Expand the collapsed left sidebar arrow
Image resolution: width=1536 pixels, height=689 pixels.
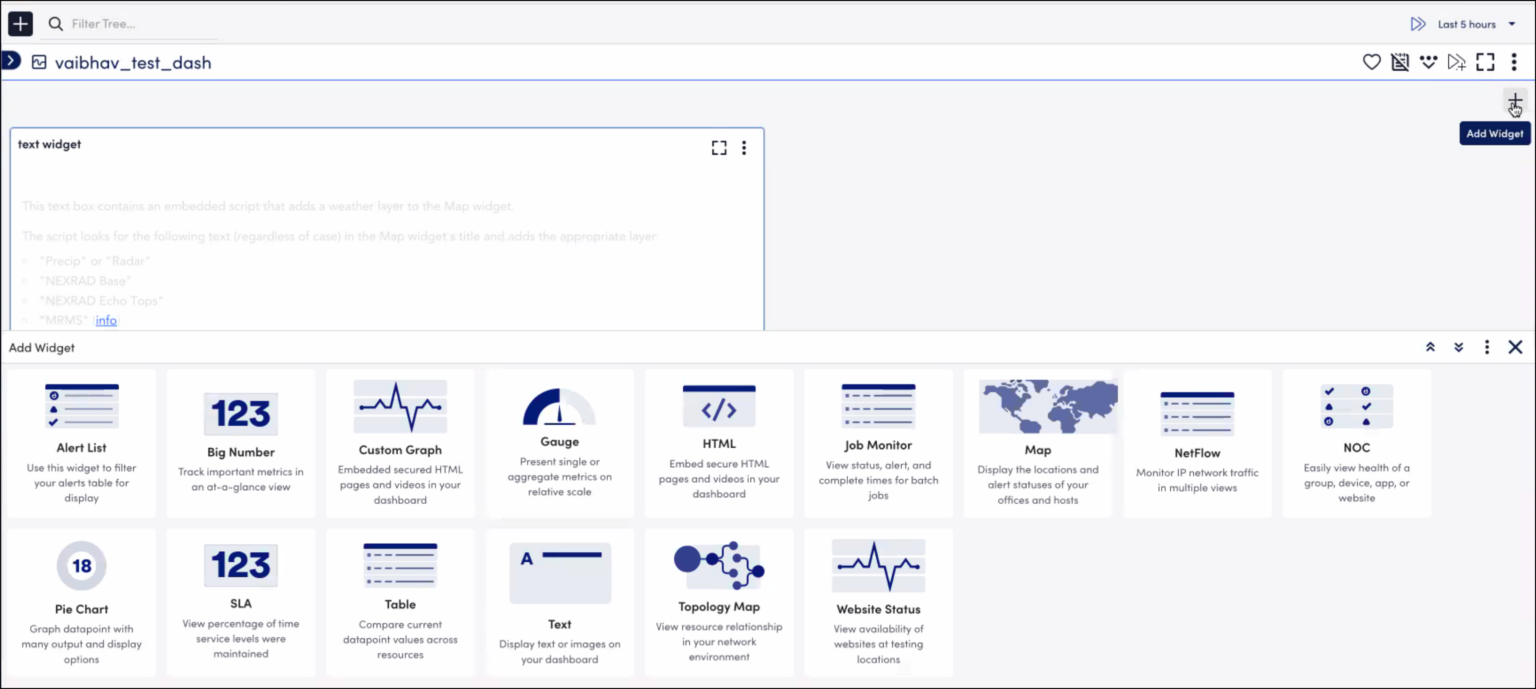10,60
